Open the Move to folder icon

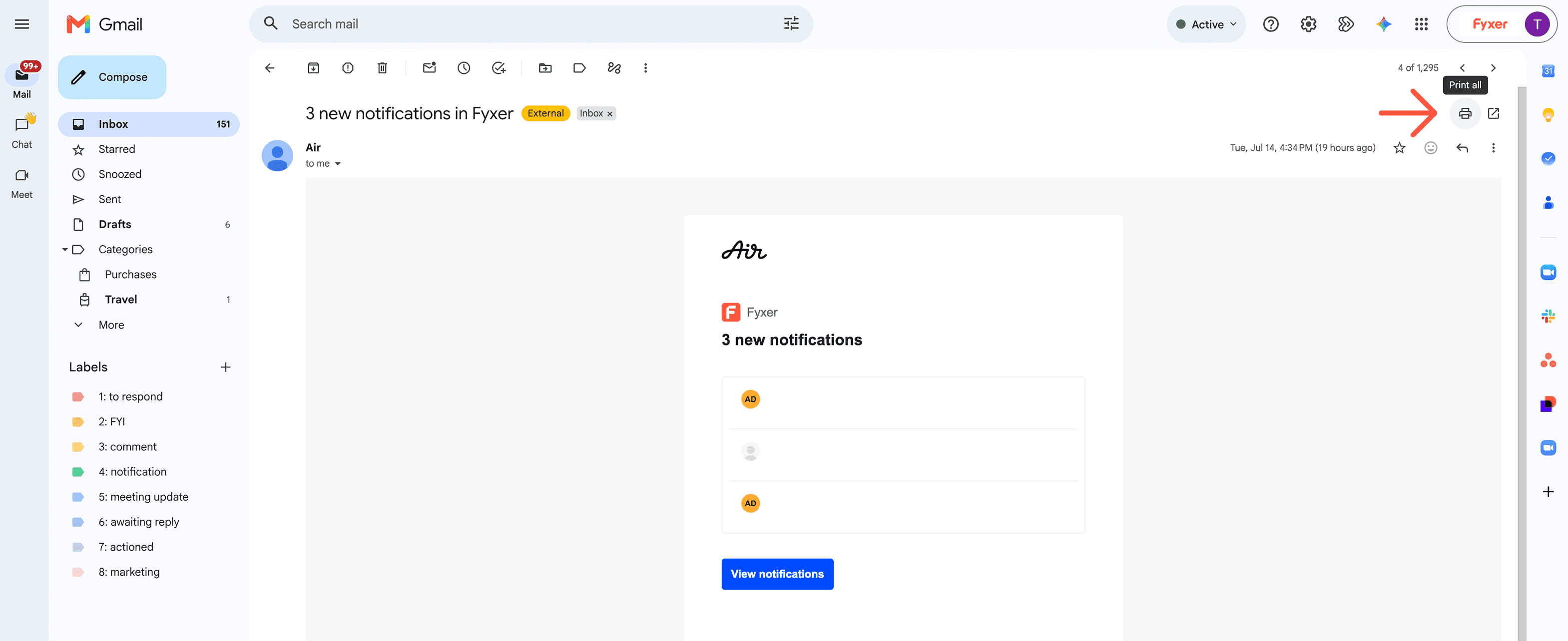coord(545,68)
